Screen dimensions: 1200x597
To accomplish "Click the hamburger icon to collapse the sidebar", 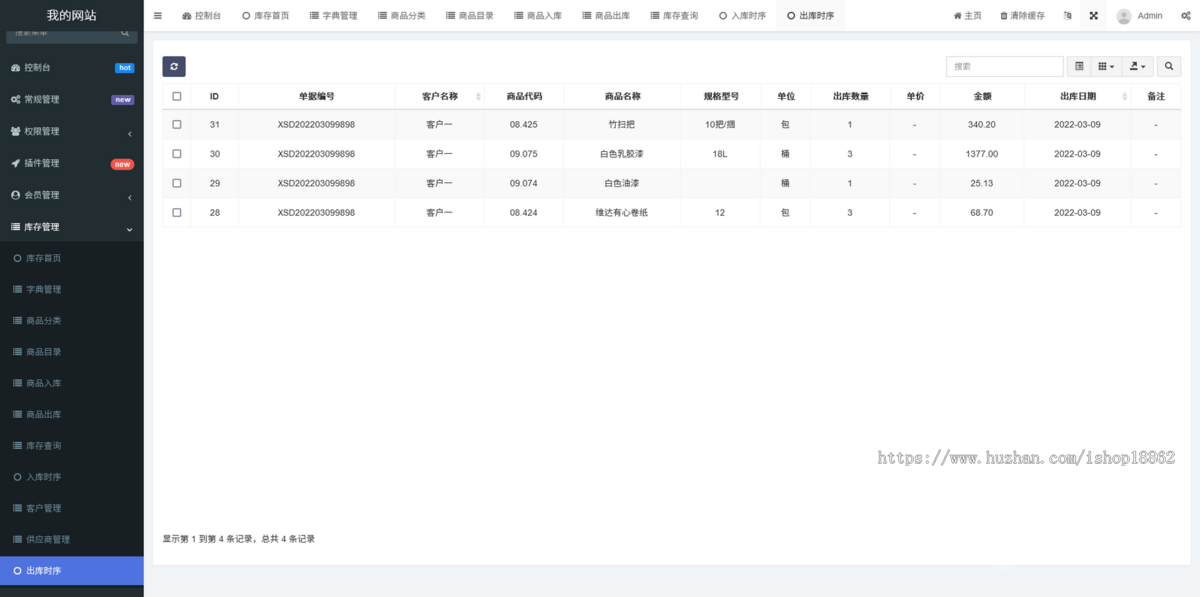I will coord(157,15).
